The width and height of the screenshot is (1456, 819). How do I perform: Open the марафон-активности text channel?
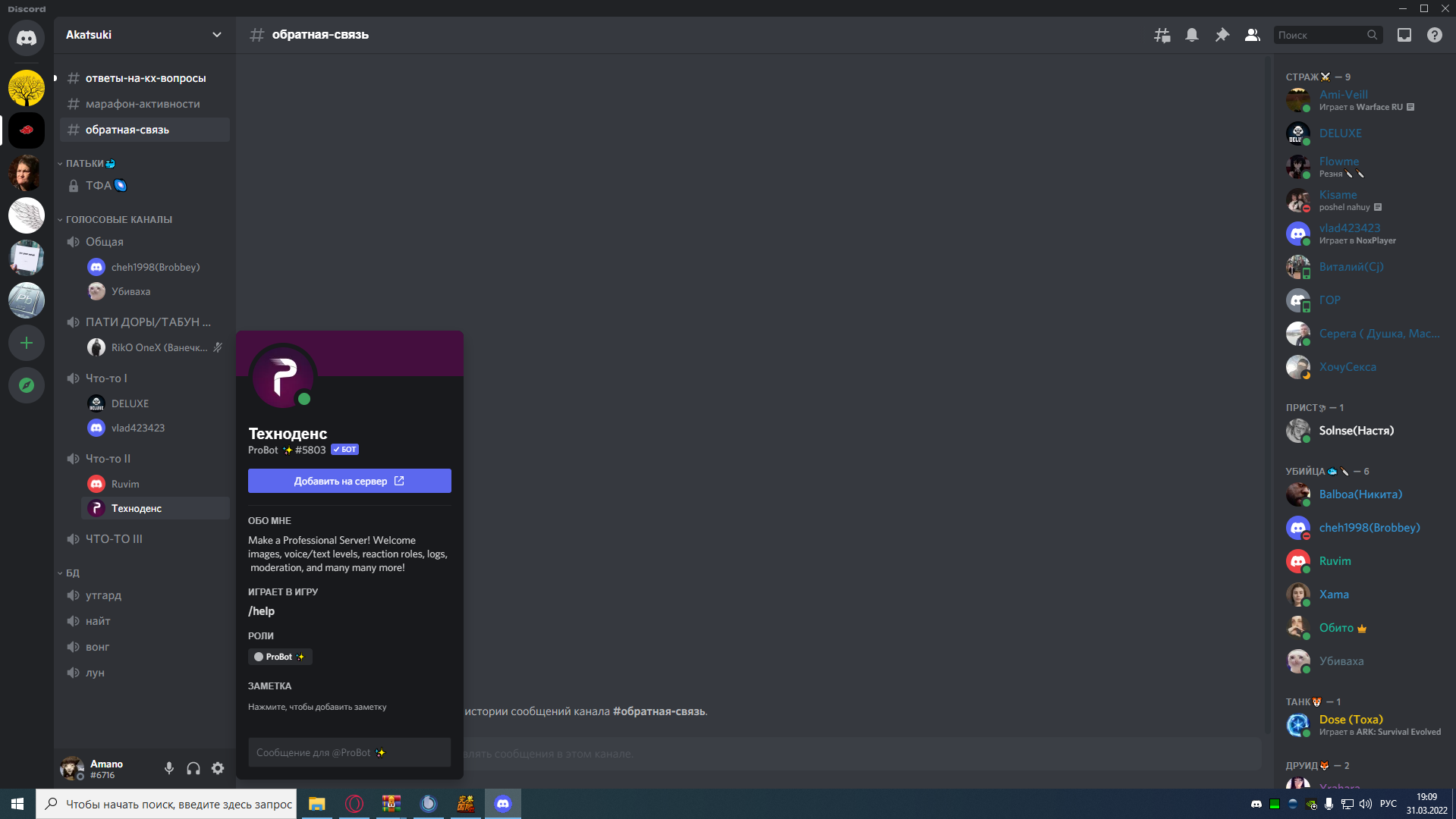[x=143, y=104]
